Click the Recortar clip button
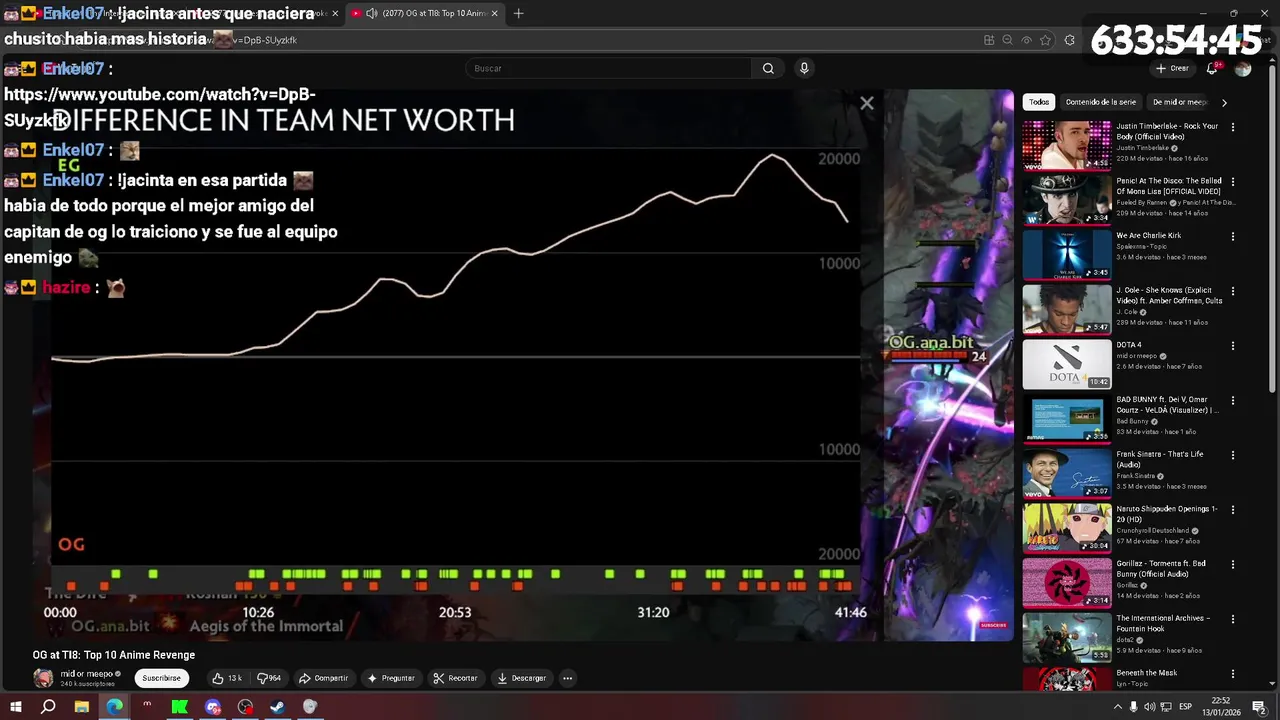This screenshot has width=1280, height=720. [455, 678]
